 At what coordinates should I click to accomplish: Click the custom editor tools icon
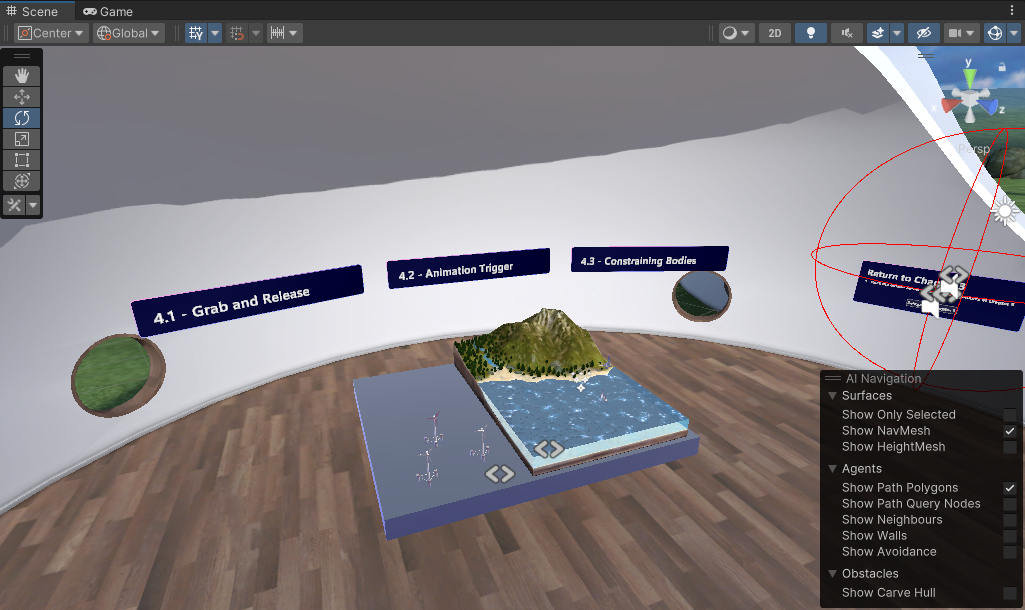pos(14,205)
